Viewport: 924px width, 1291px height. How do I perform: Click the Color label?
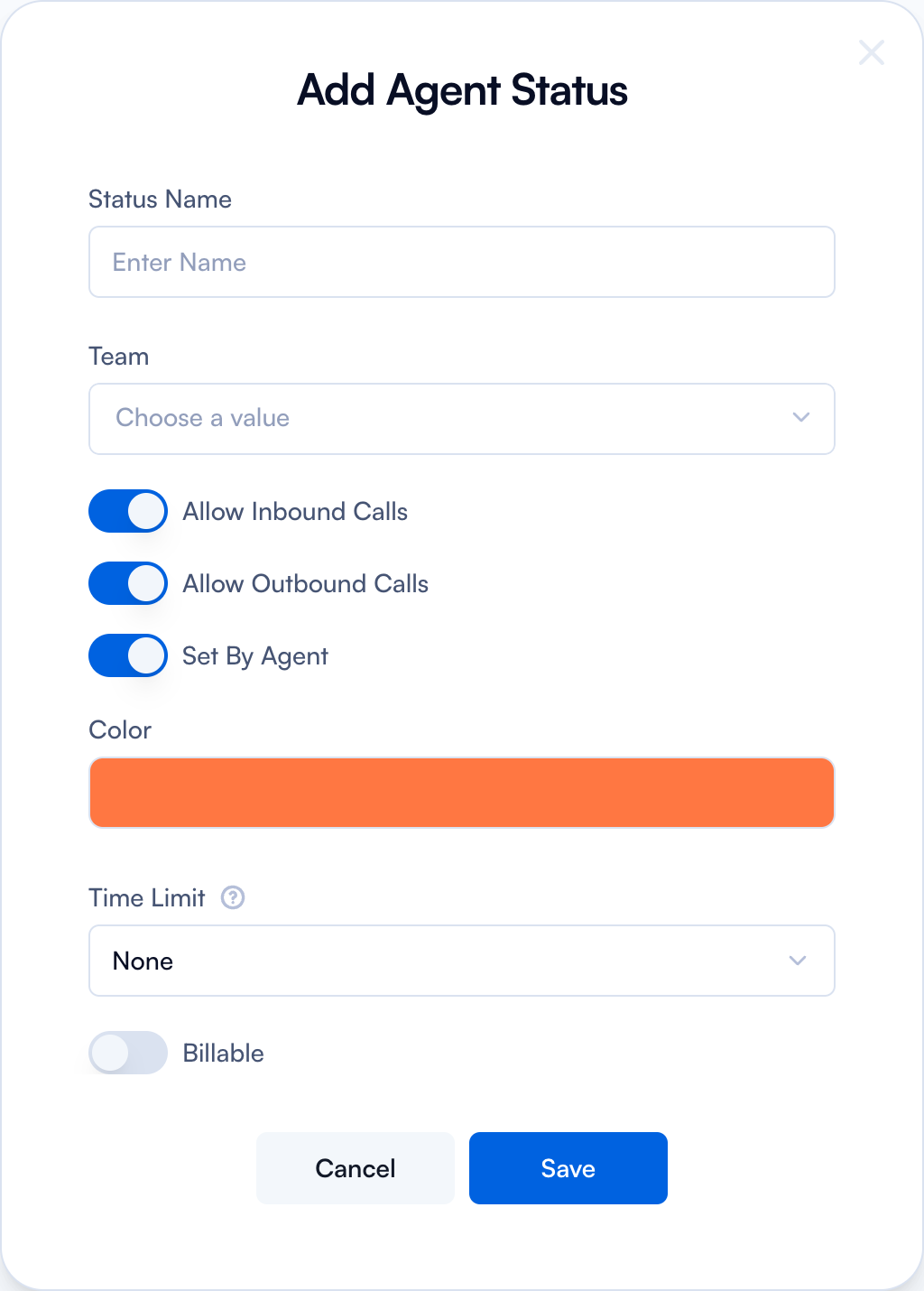click(120, 729)
